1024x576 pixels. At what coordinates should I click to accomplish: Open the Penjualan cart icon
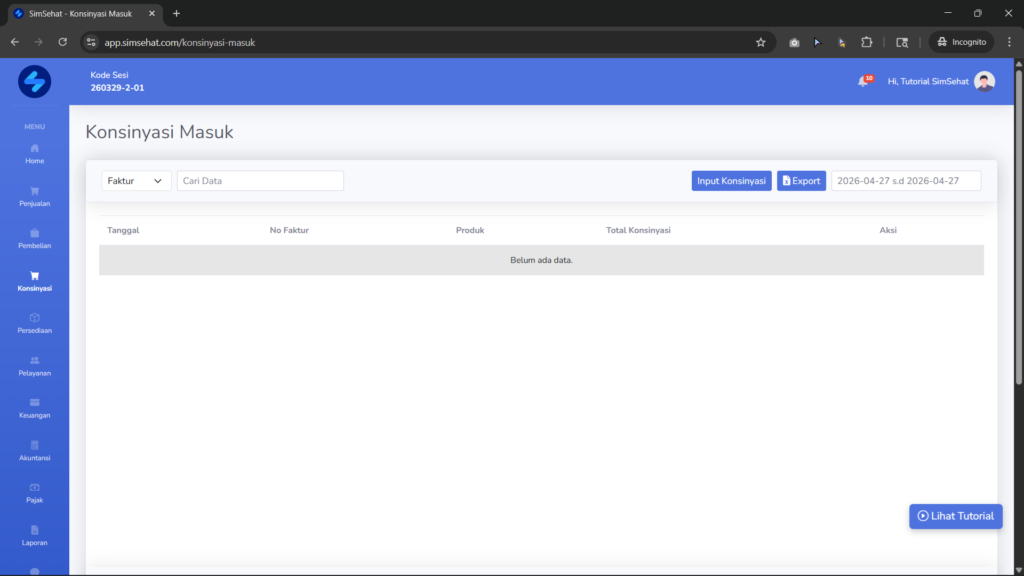[x=35, y=191]
